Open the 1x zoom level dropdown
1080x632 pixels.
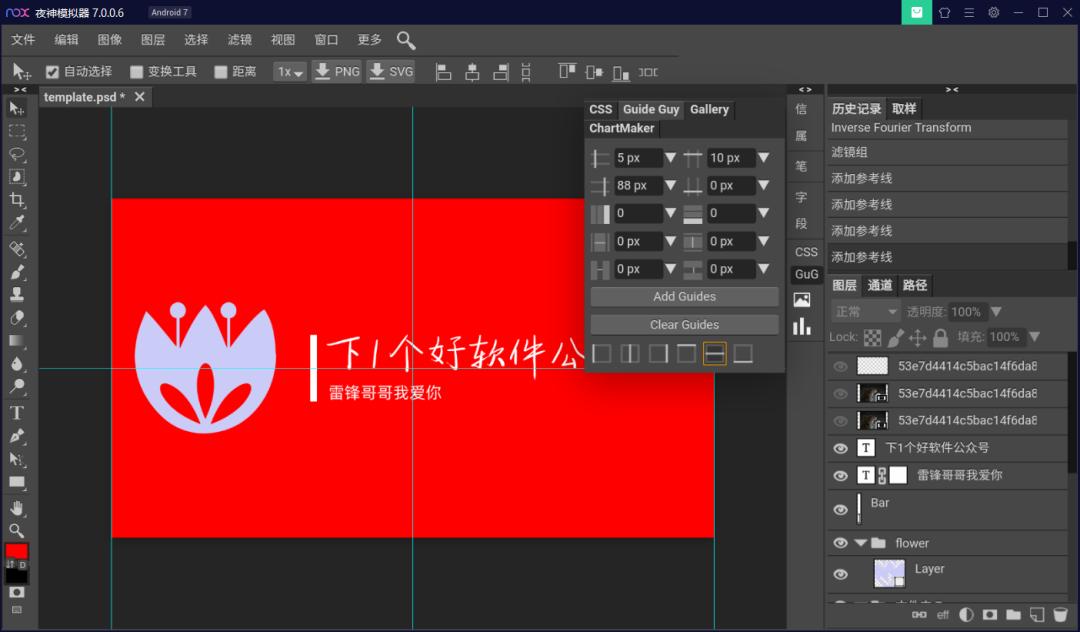point(289,71)
